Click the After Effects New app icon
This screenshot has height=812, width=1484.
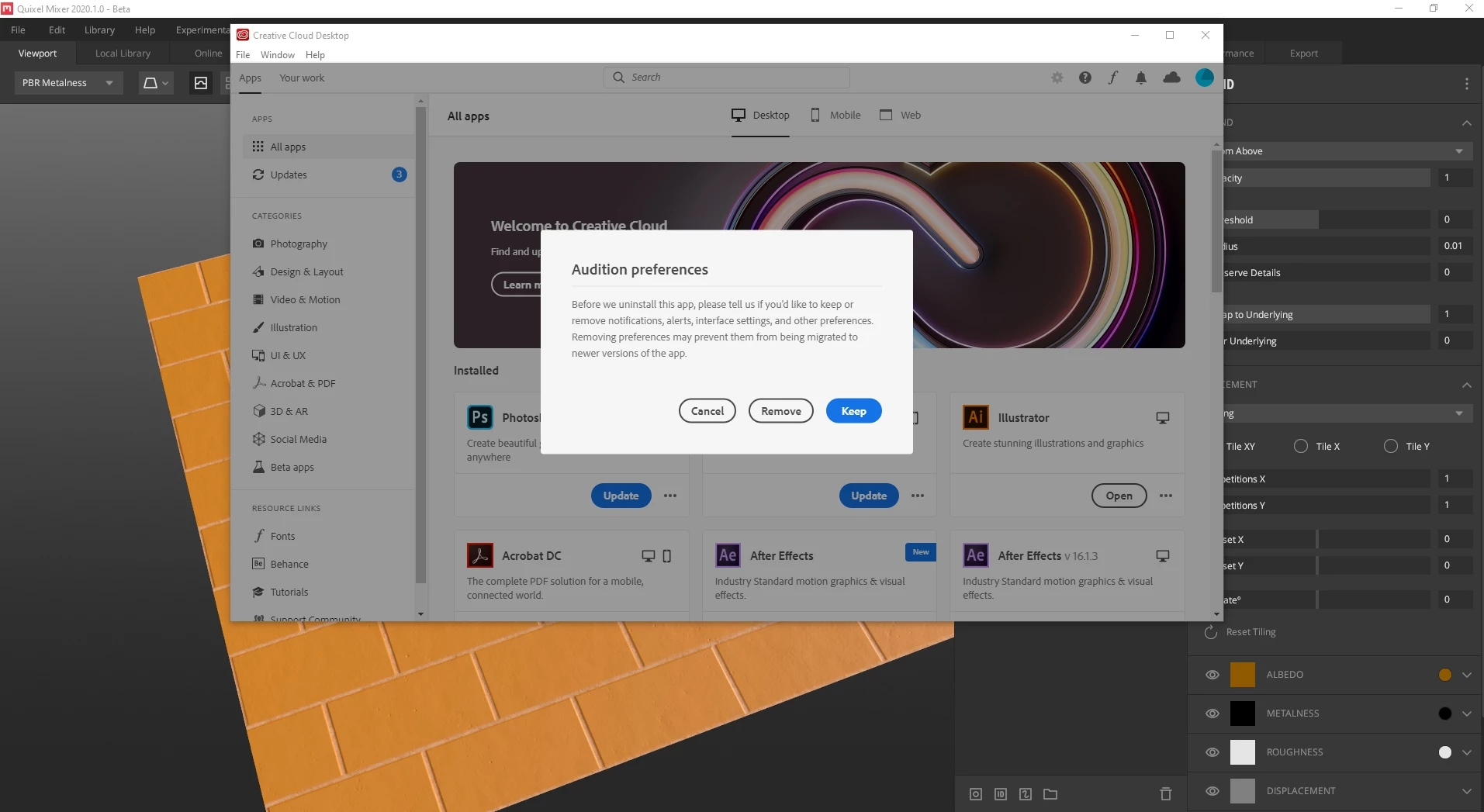coord(728,555)
